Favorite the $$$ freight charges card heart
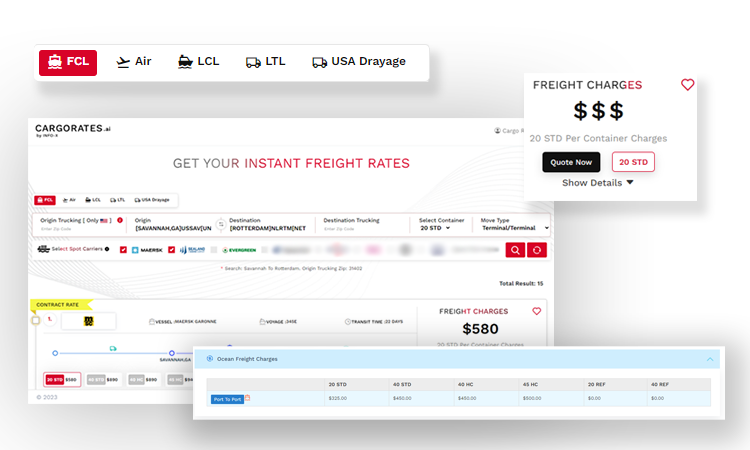Image resolution: width=750 pixels, height=450 pixels. point(687,85)
